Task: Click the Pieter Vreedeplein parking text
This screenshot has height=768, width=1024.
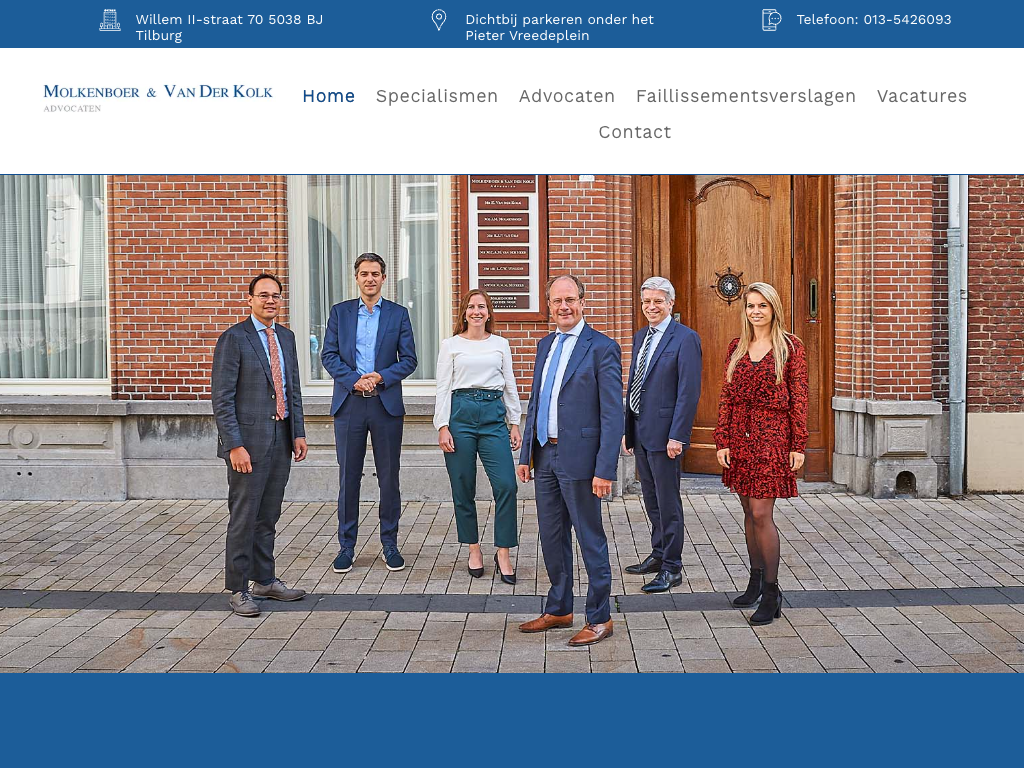Action: click(x=559, y=27)
